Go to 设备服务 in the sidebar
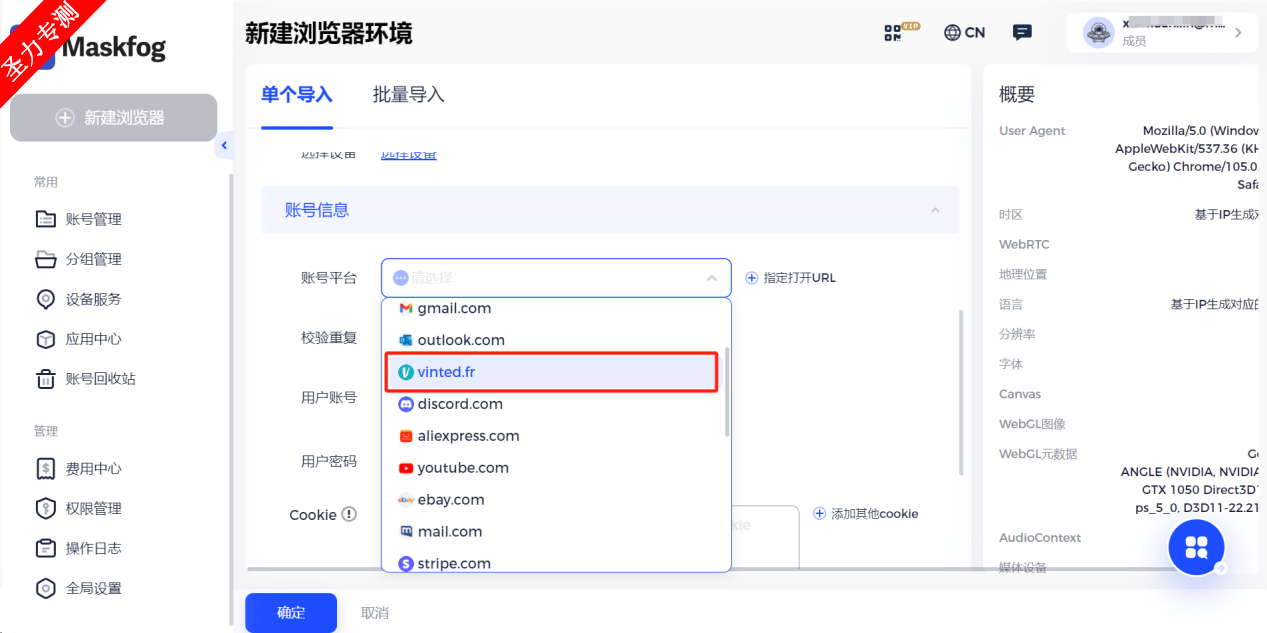The height and width of the screenshot is (633, 1267). (79, 299)
